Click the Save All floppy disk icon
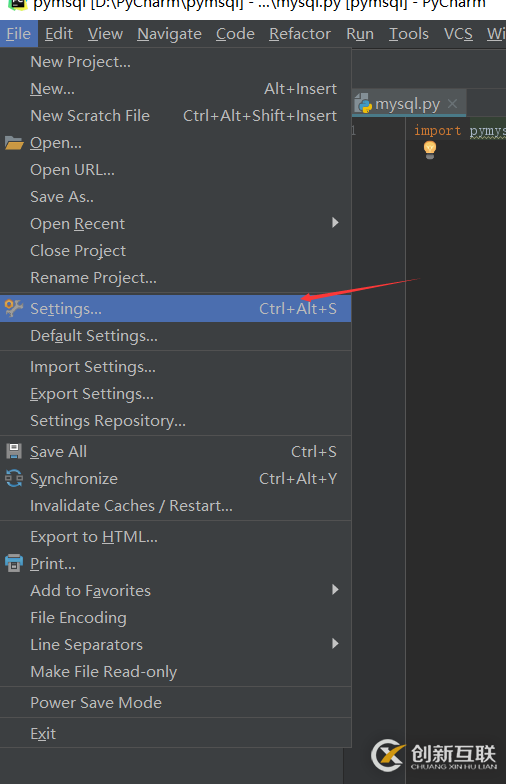The height and width of the screenshot is (784, 506). tap(14, 452)
